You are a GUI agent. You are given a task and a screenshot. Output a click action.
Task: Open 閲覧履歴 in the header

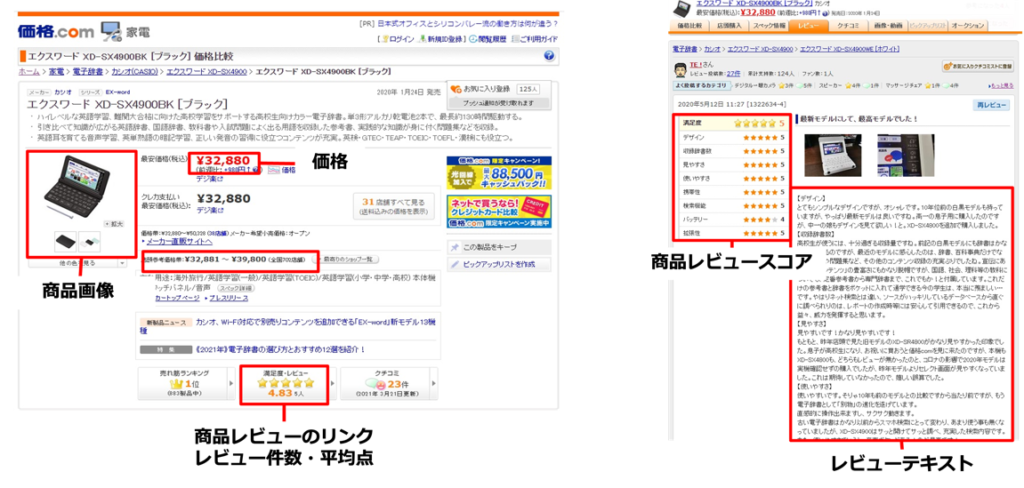click(488, 39)
